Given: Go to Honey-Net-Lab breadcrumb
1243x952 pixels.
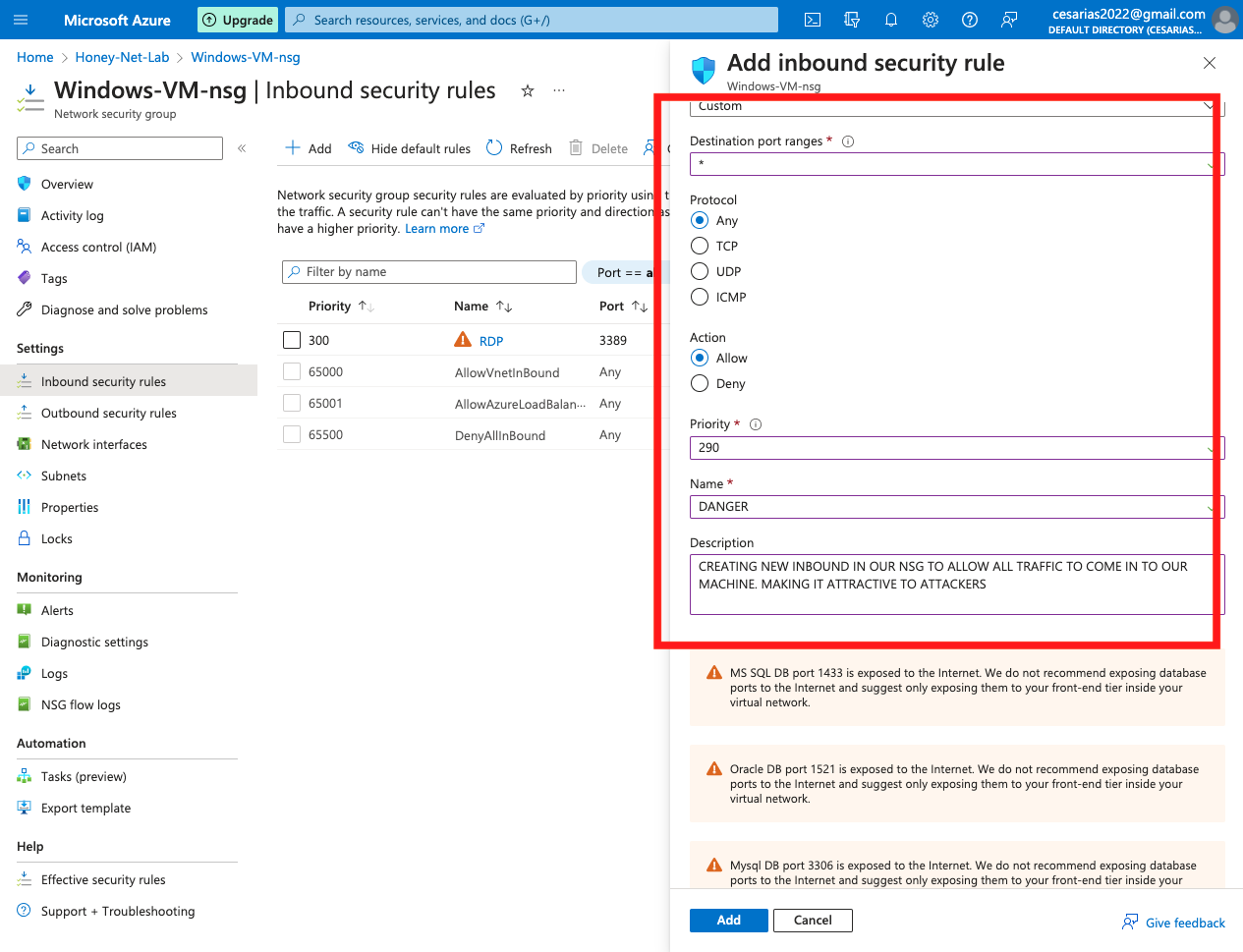Looking at the screenshot, I should 122,57.
